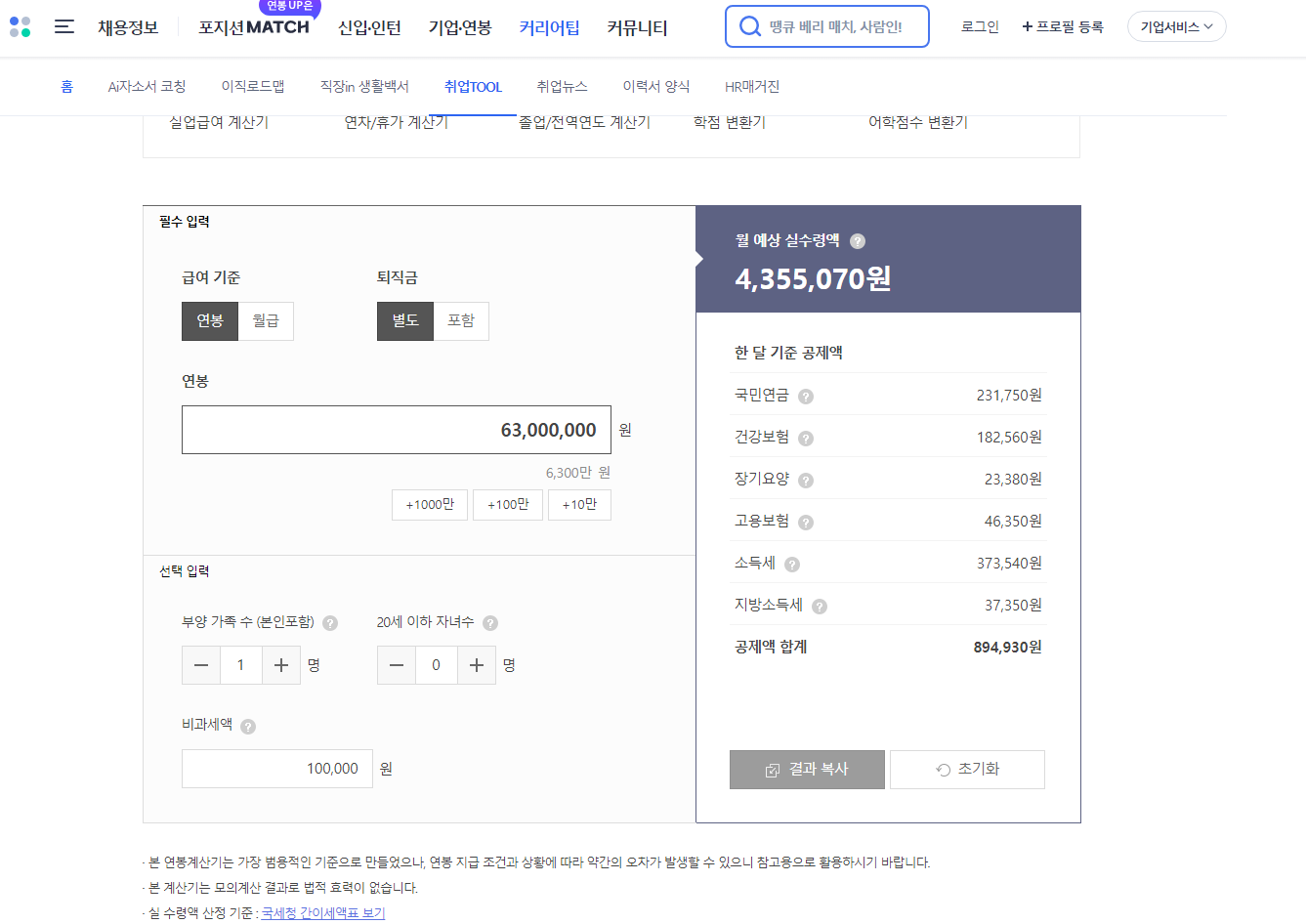Add +10만 to salary
The image size is (1306, 924).
click(x=579, y=505)
